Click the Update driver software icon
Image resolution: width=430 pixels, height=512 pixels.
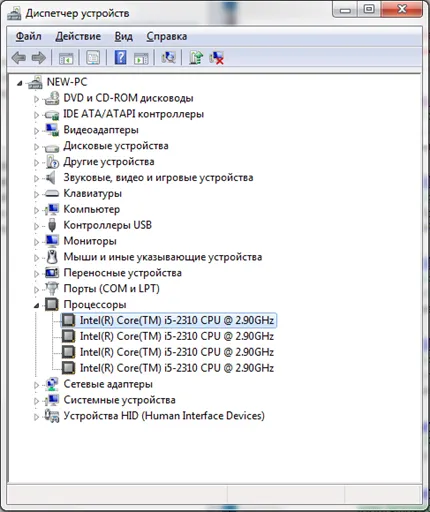click(x=196, y=58)
